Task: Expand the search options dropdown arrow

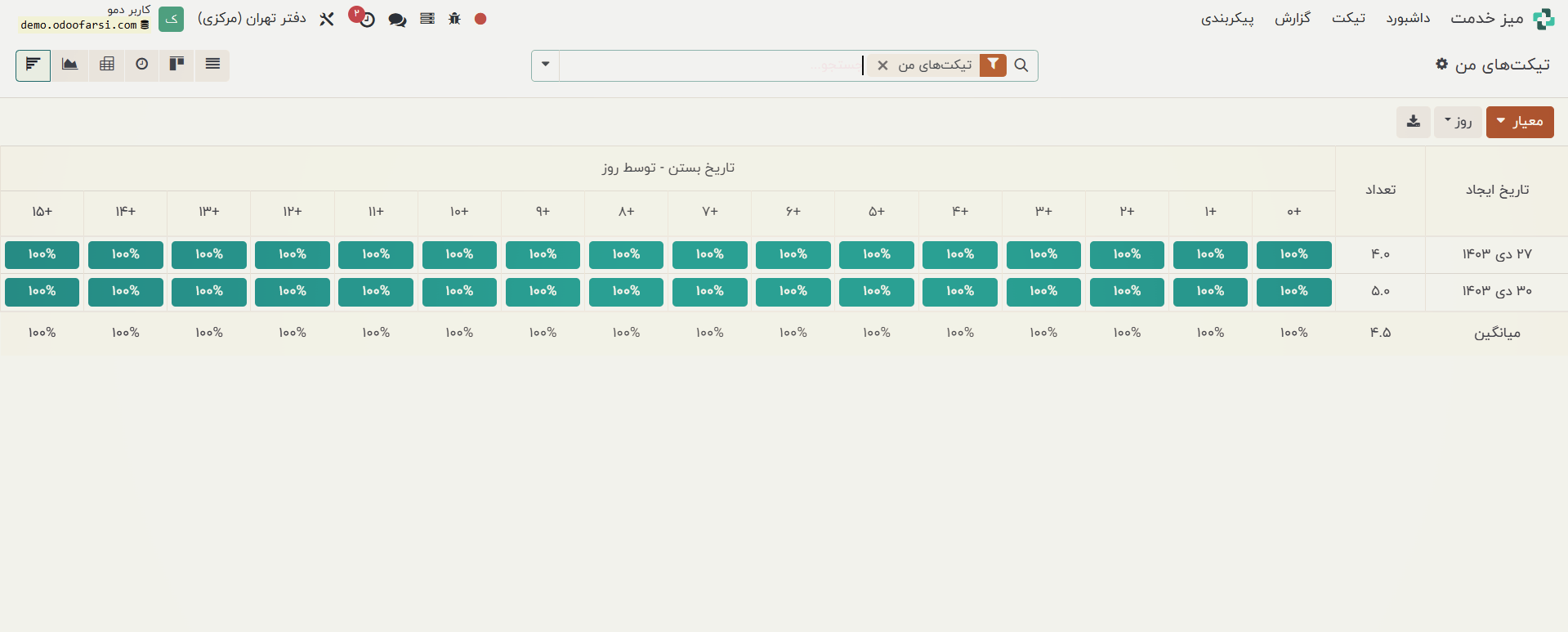Action: pos(545,65)
